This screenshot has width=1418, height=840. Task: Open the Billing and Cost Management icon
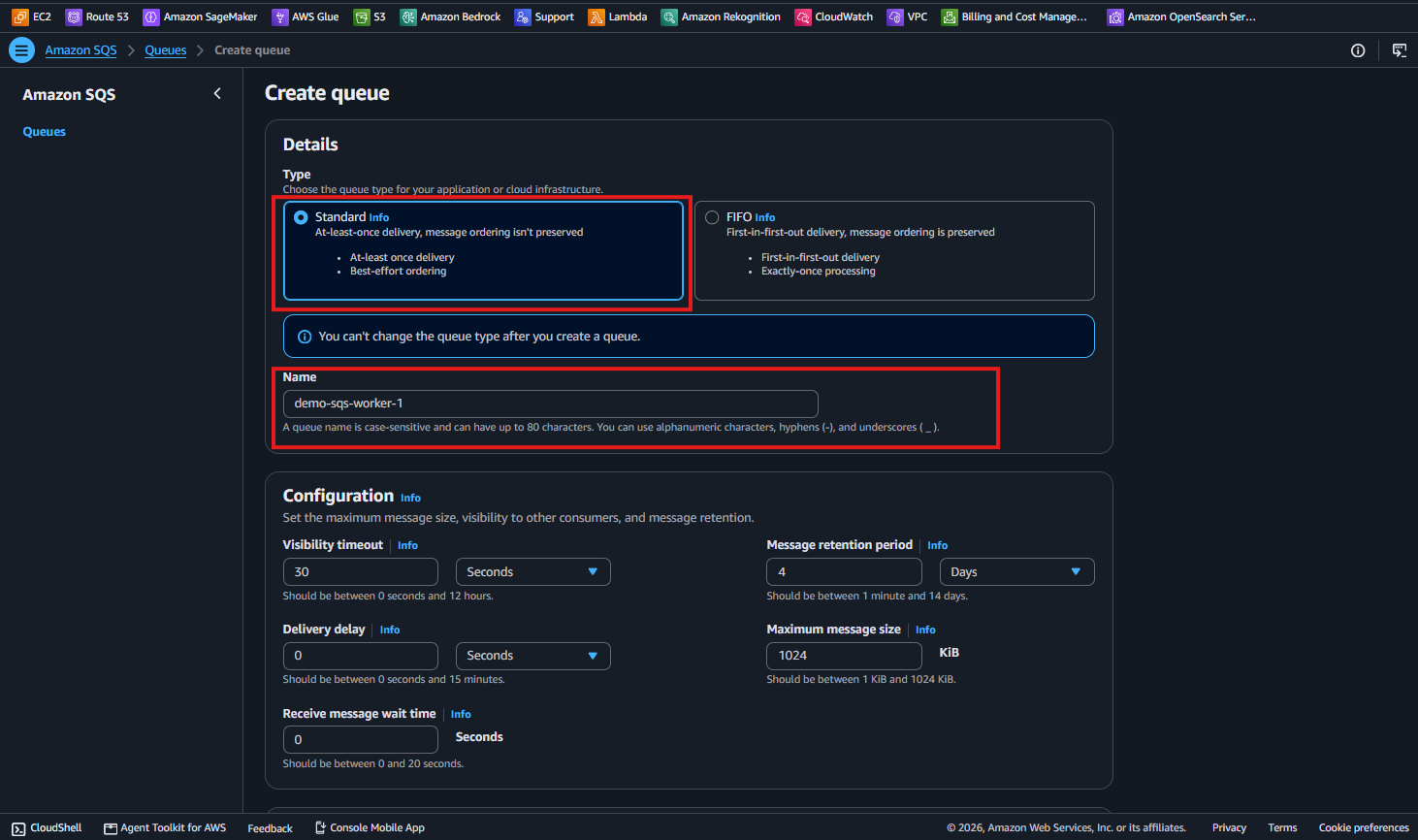[950, 16]
